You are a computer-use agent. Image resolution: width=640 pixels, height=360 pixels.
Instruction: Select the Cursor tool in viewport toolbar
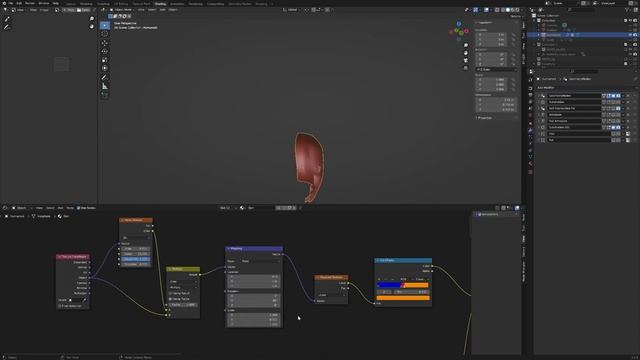(105, 34)
